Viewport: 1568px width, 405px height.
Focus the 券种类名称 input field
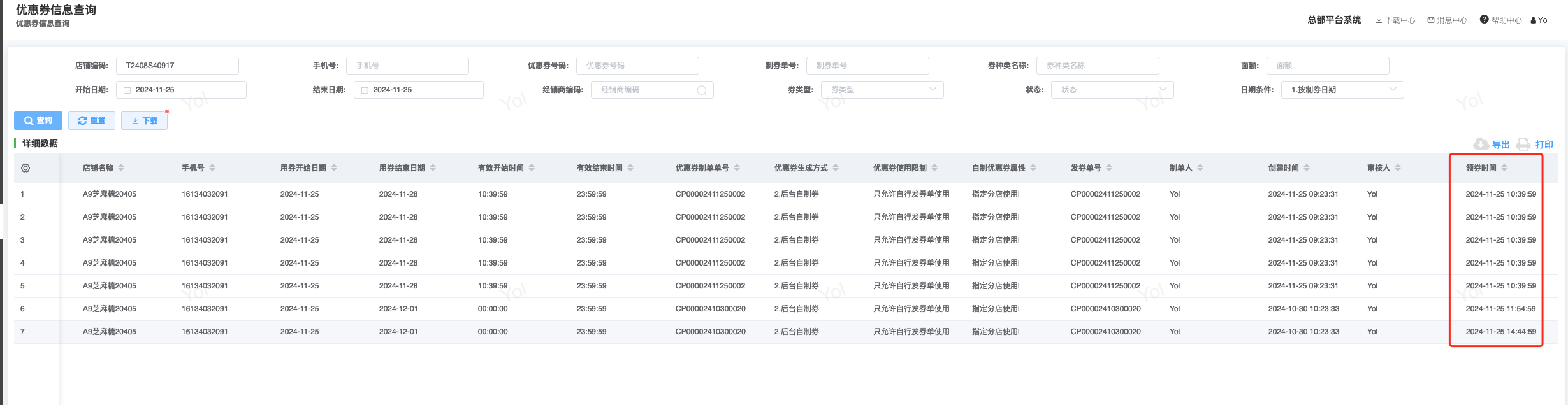pyautogui.click(x=1098, y=66)
